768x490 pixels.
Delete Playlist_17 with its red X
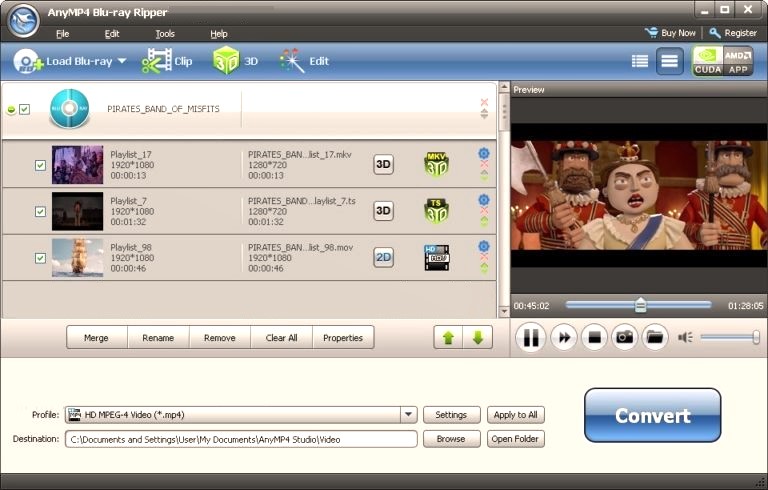point(484,165)
